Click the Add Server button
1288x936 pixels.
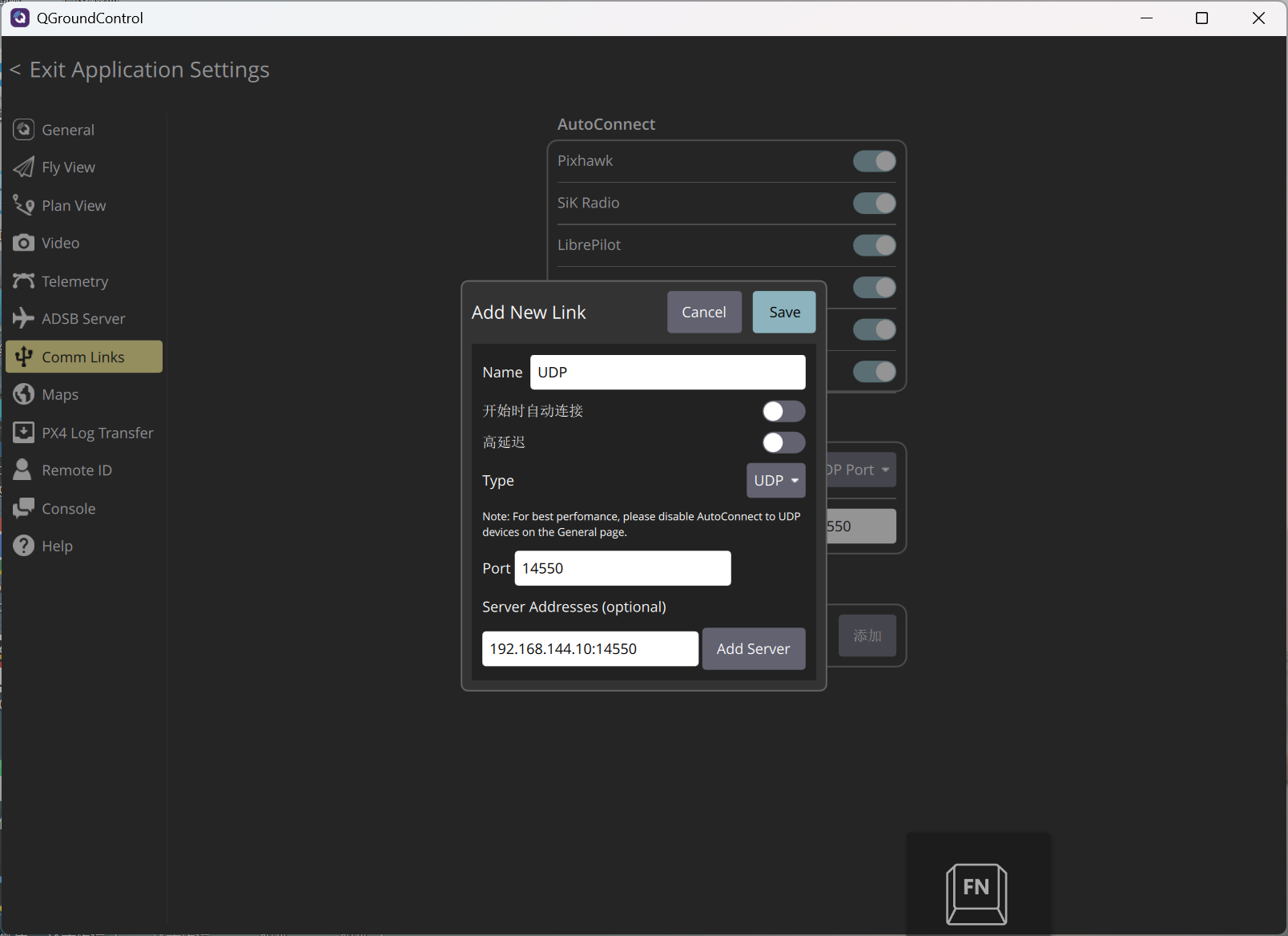point(753,648)
